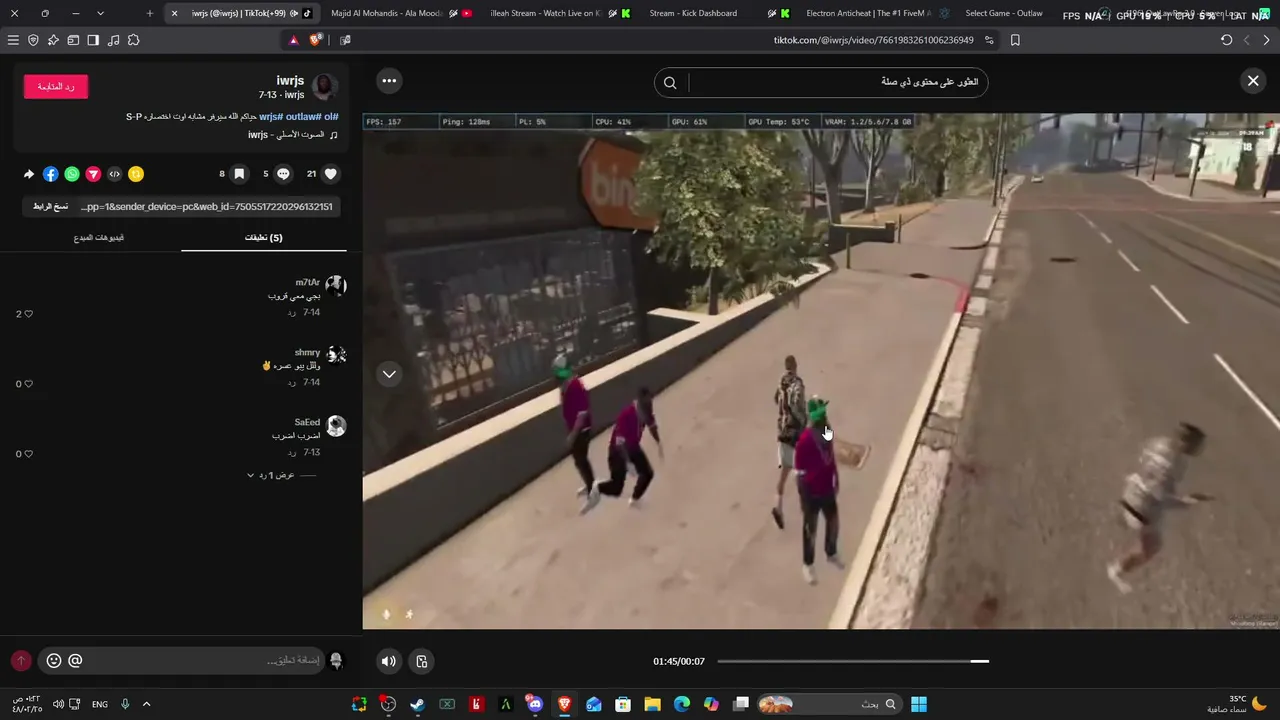Image resolution: width=1280 pixels, height=720 pixels.
Task: Toggle the auto-scroll icon beside the volume button
Action: tap(422, 661)
